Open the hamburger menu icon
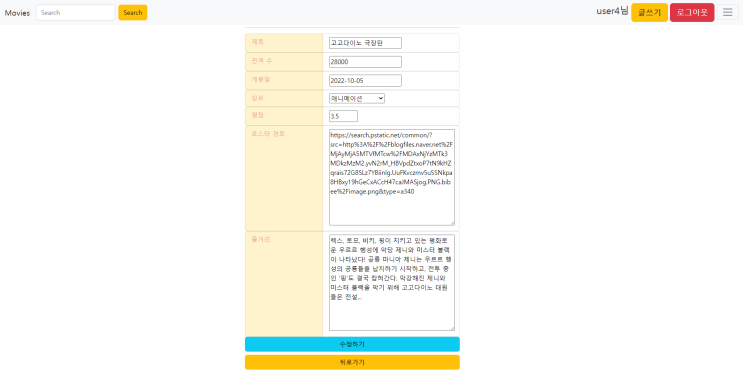This screenshot has height=372, width=743. tap(727, 12)
